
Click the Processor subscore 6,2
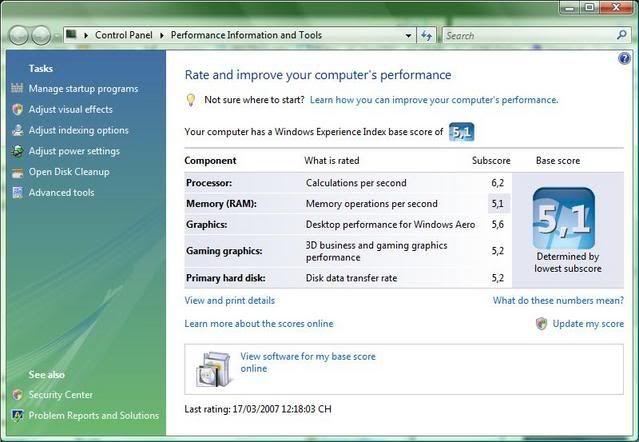tap(498, 183)
